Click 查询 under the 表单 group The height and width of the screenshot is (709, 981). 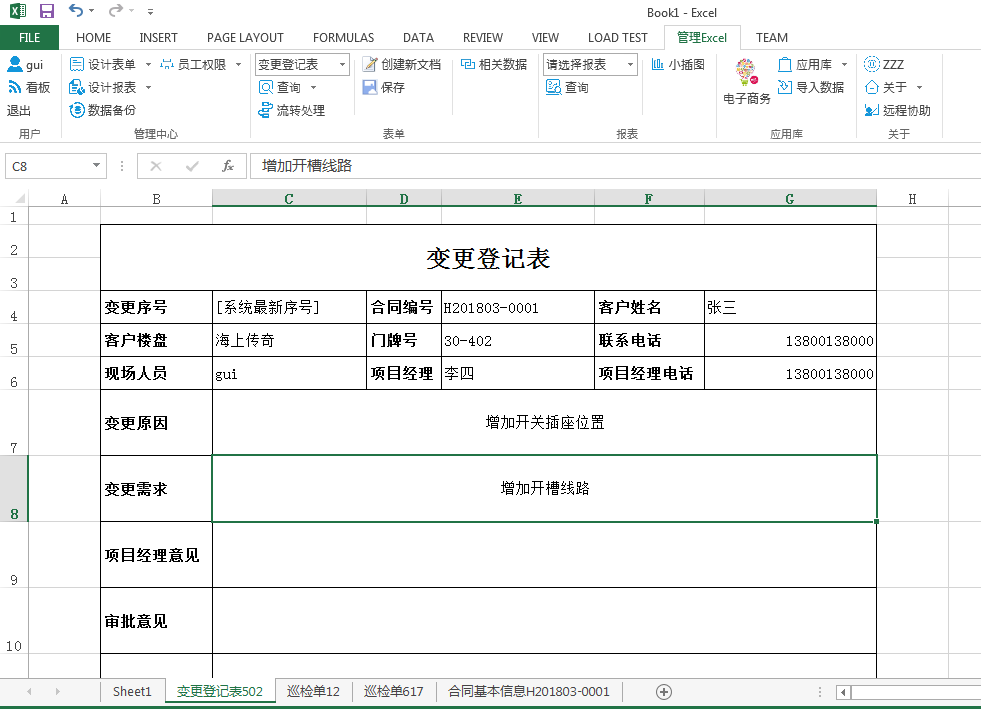(x=280, y=87)
